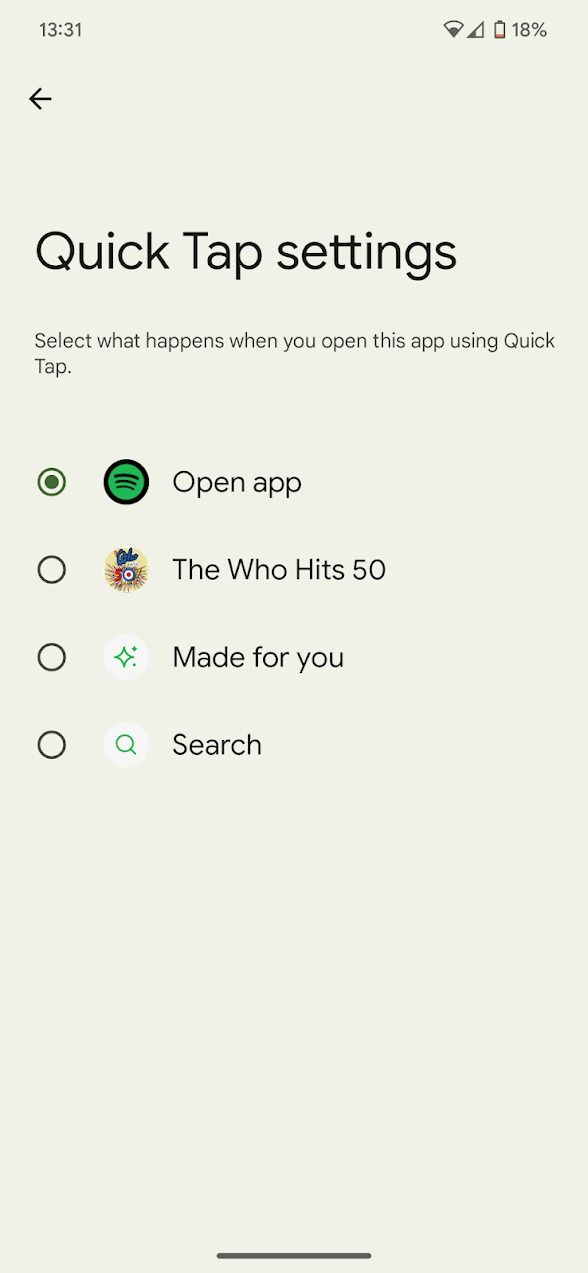Screen dimensions: 588x1273
Task: Tap the The Who Hits 50 album artwork
Action: [126, 569]
